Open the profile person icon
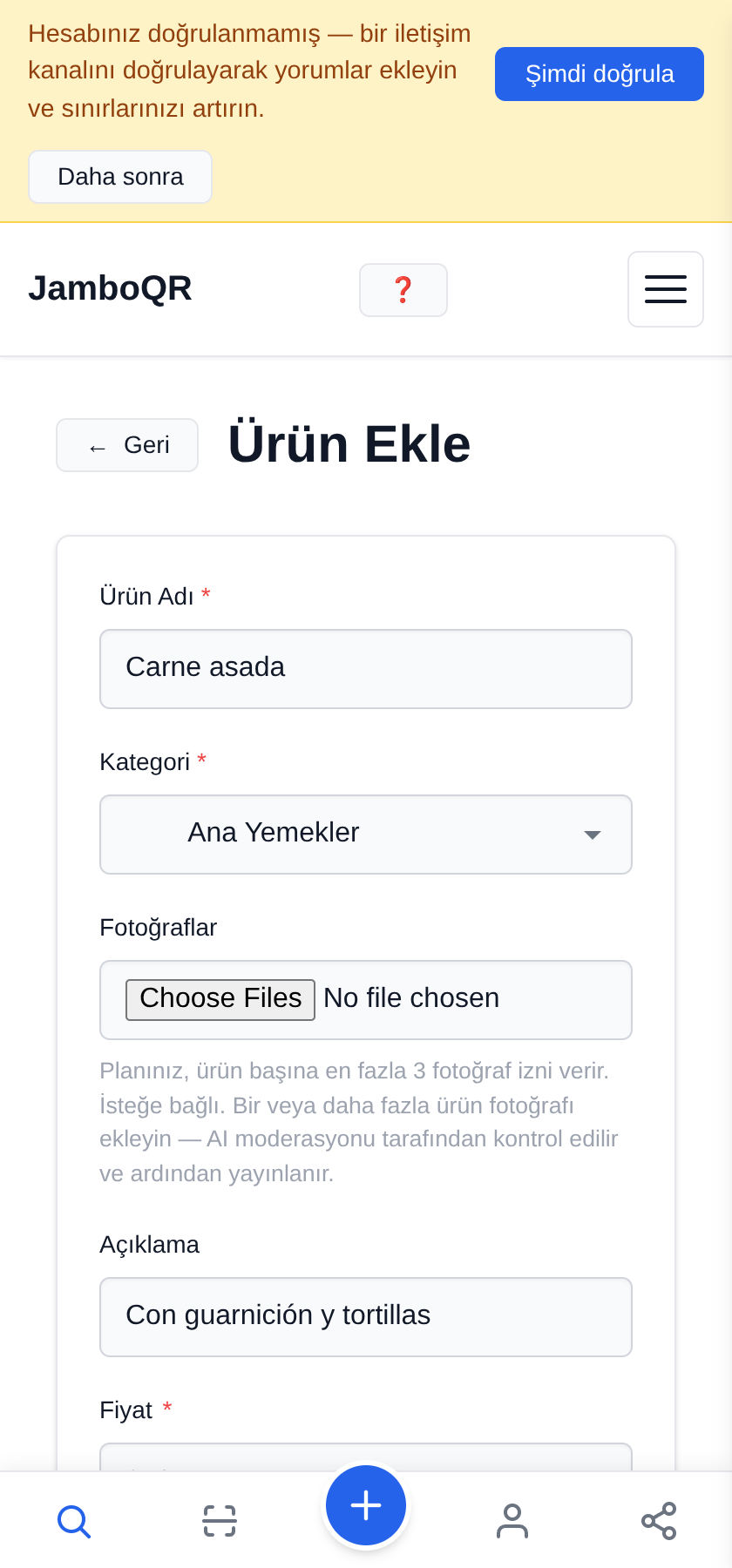The height and width of the screenshot is (1568, 732). (x=512, y=1521)
